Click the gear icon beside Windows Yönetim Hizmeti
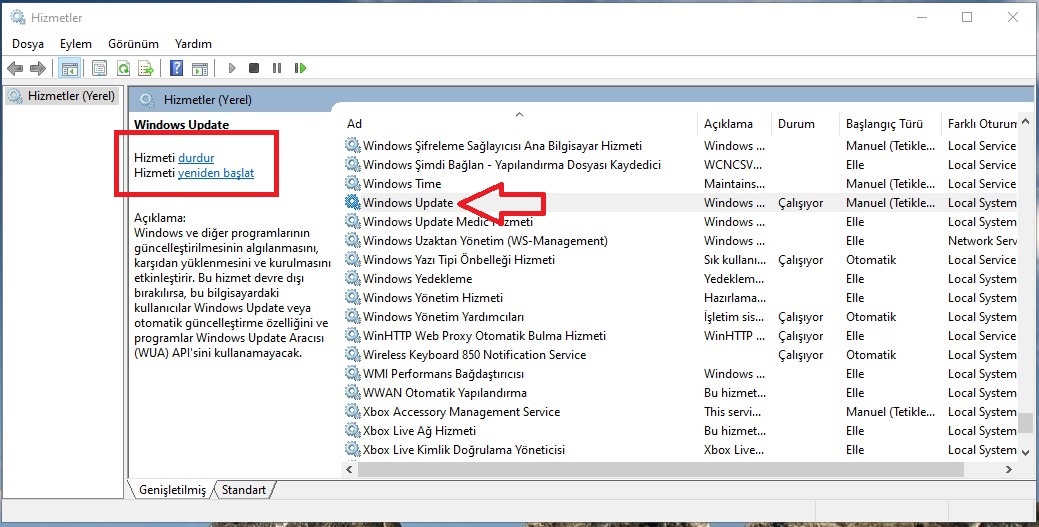1039x527 pixels. click(353, 298)
